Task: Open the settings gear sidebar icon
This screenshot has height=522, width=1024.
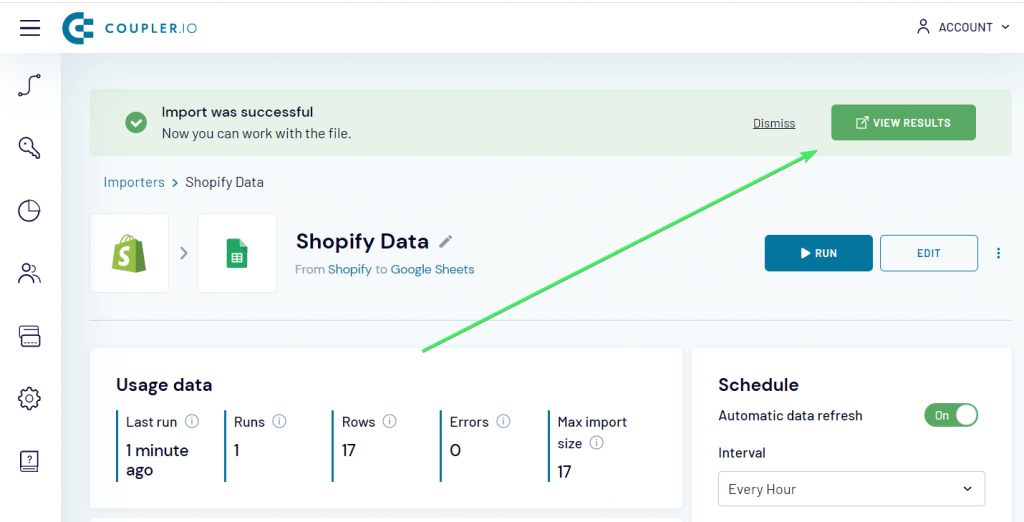Action: point(29,398)
